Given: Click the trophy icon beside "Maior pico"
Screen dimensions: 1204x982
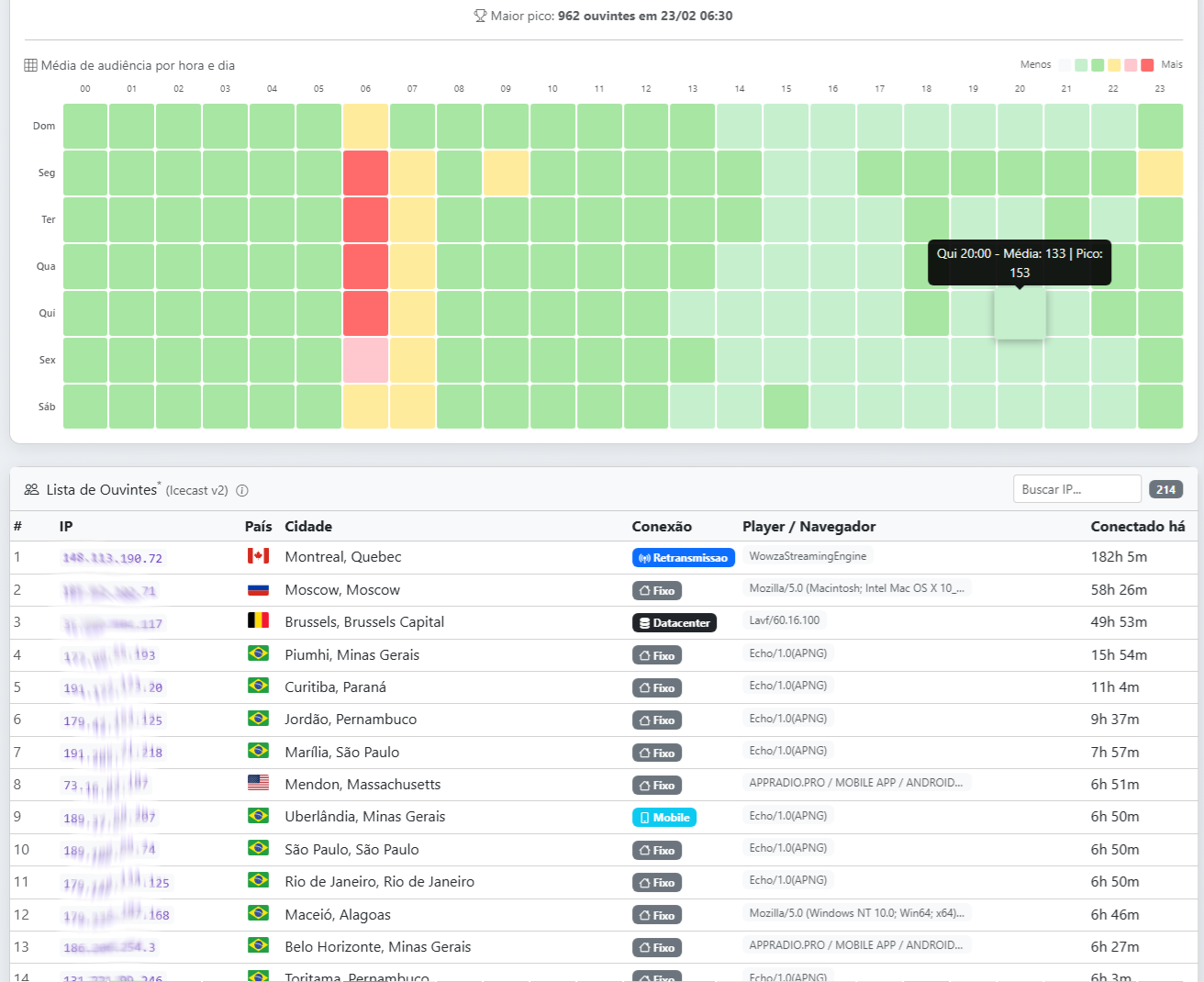Looking at the screenshot, I should coord(480,15).
